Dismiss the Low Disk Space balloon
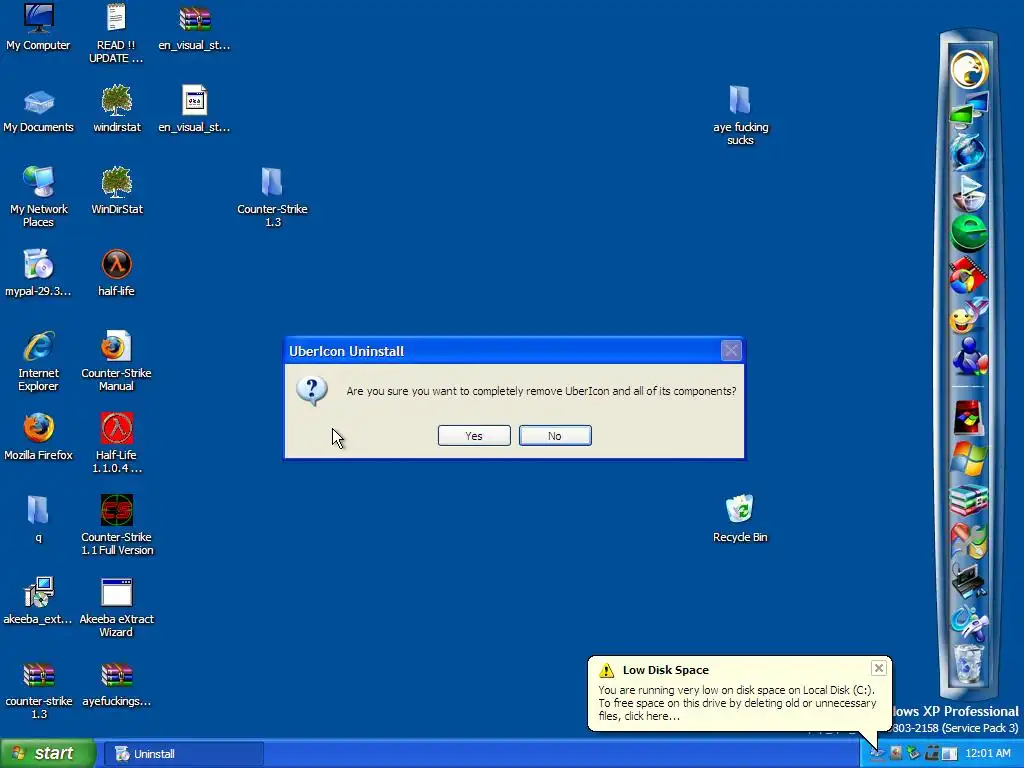The height and width of the screenshot is (768, 1024). 878,668
